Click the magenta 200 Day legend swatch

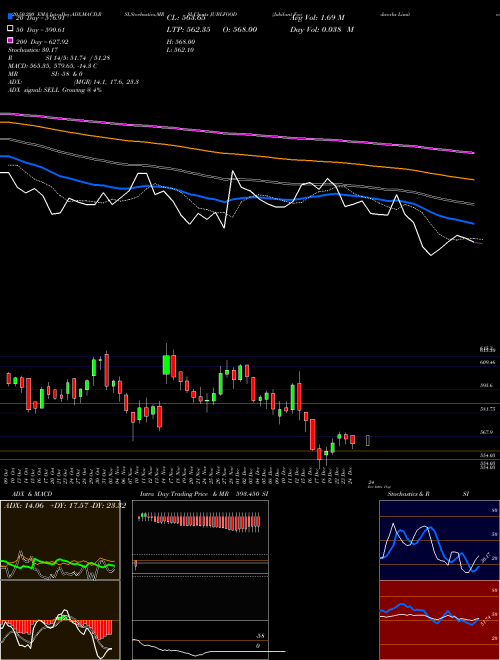click(x=10, y=41)
